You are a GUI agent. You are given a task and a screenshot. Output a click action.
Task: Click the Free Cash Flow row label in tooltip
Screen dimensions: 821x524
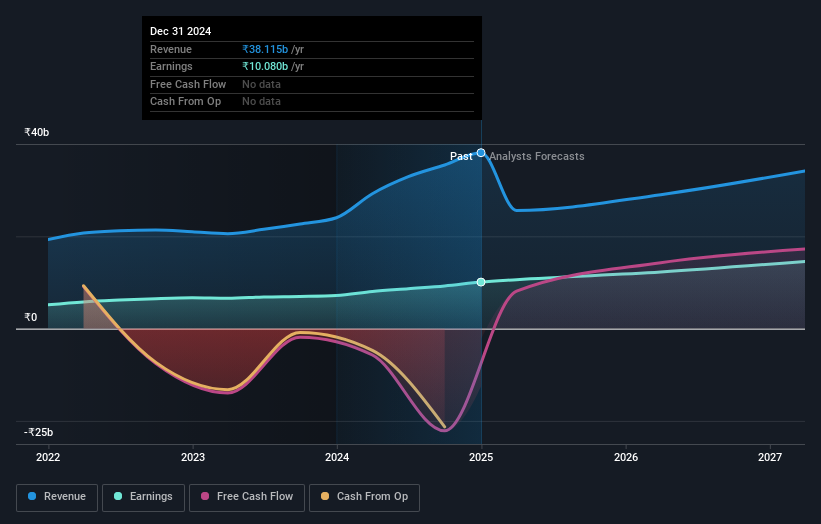[x=188, y=84]
